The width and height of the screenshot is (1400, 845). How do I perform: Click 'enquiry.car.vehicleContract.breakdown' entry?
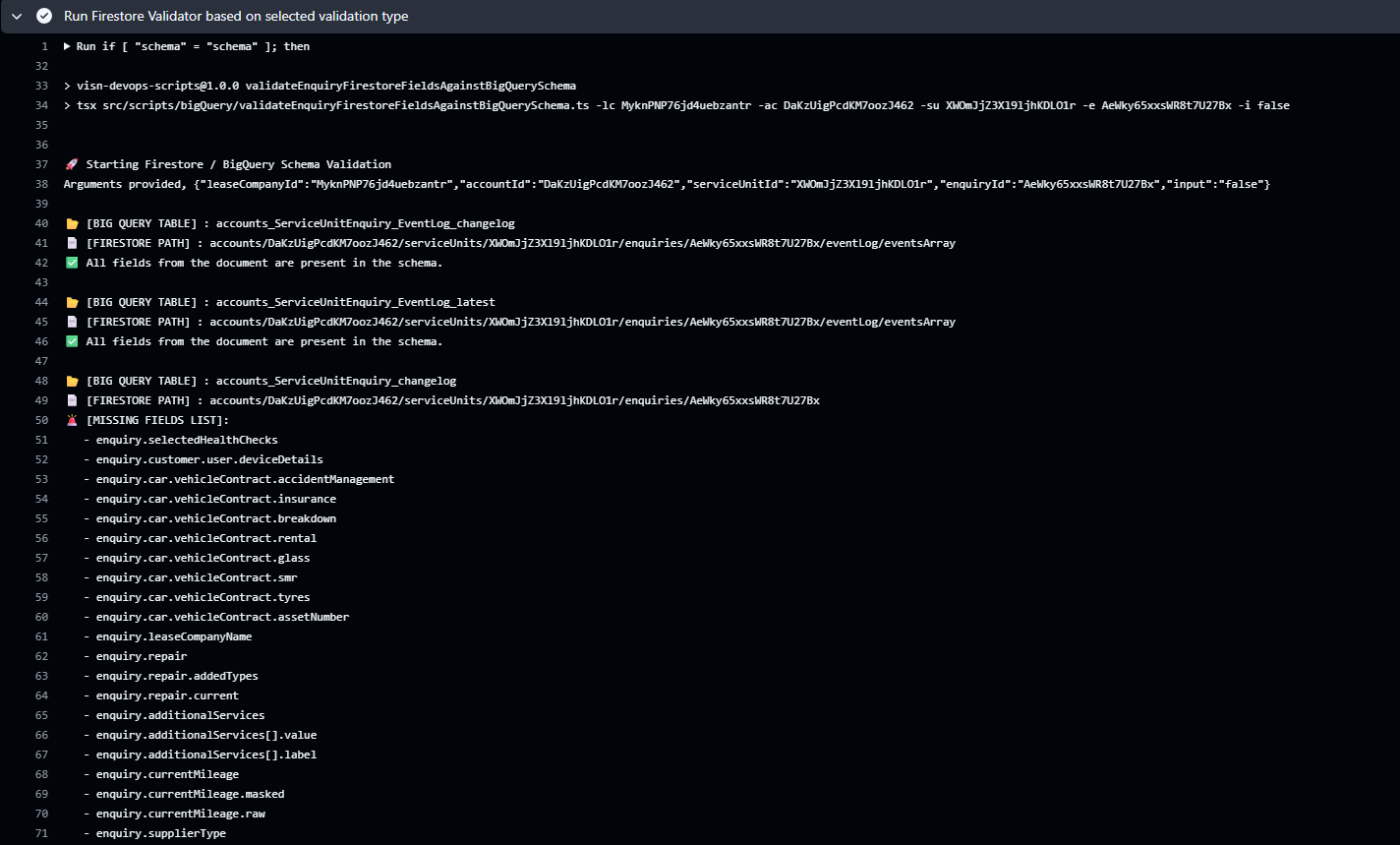[x=216, y=518]
